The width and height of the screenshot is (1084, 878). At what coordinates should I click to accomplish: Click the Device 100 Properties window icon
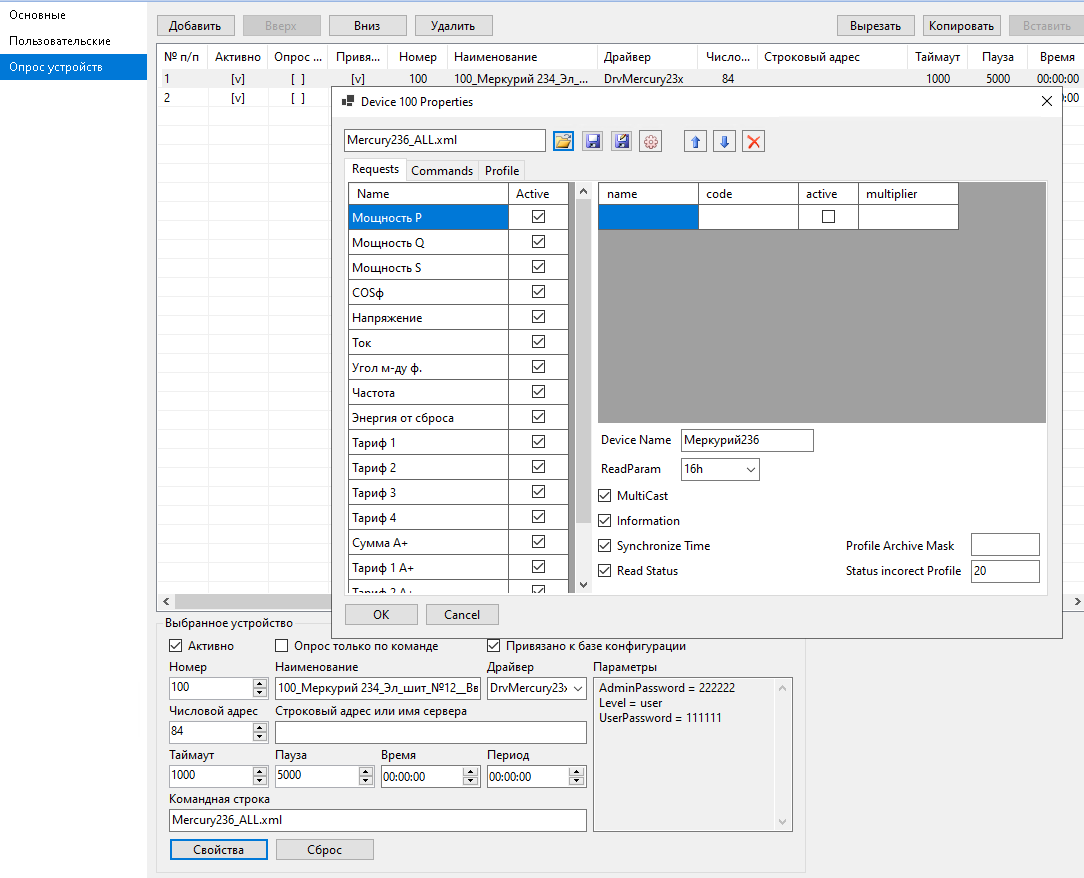(348, 102)
